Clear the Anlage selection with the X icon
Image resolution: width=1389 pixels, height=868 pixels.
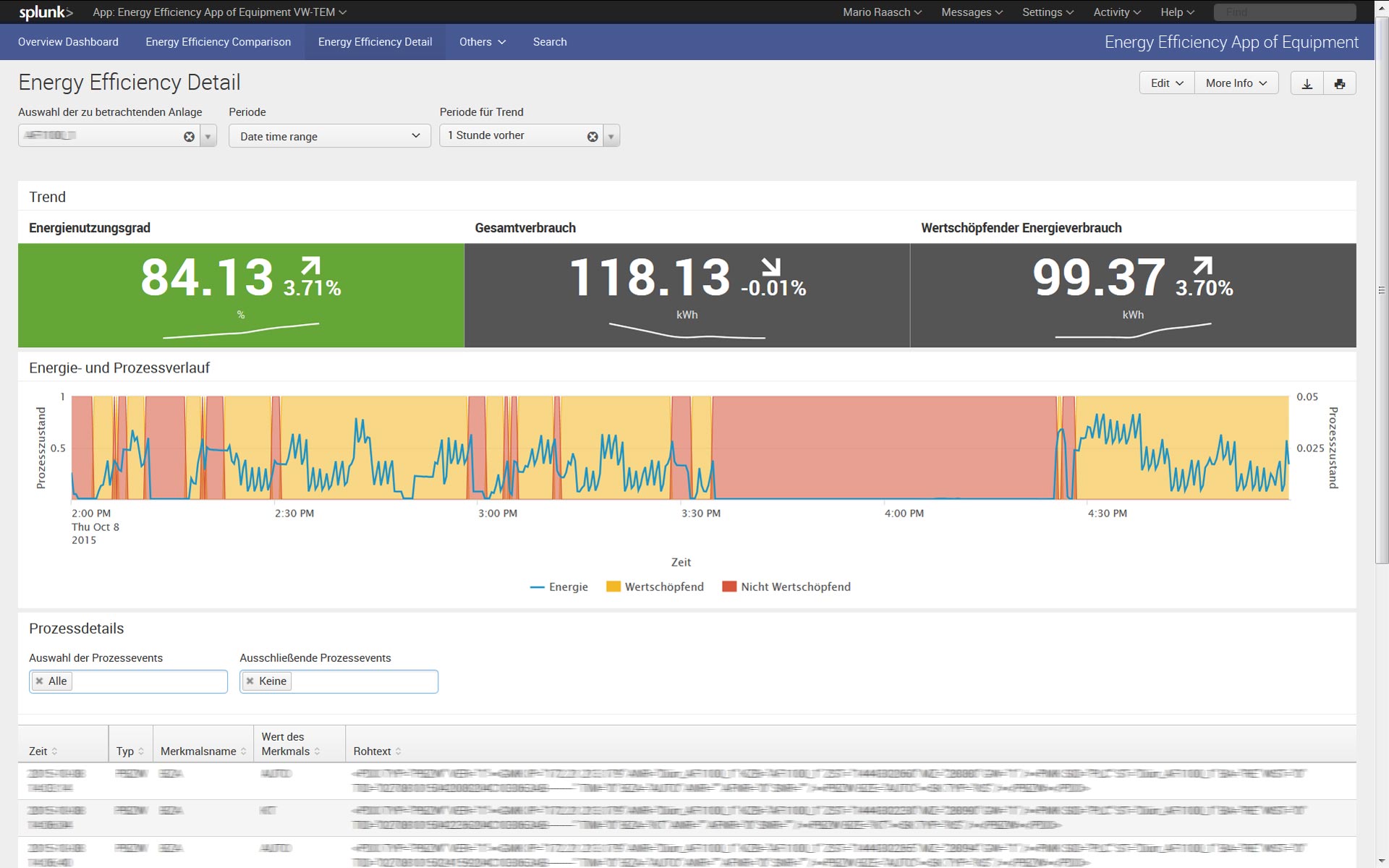click(x=189, y=137)
